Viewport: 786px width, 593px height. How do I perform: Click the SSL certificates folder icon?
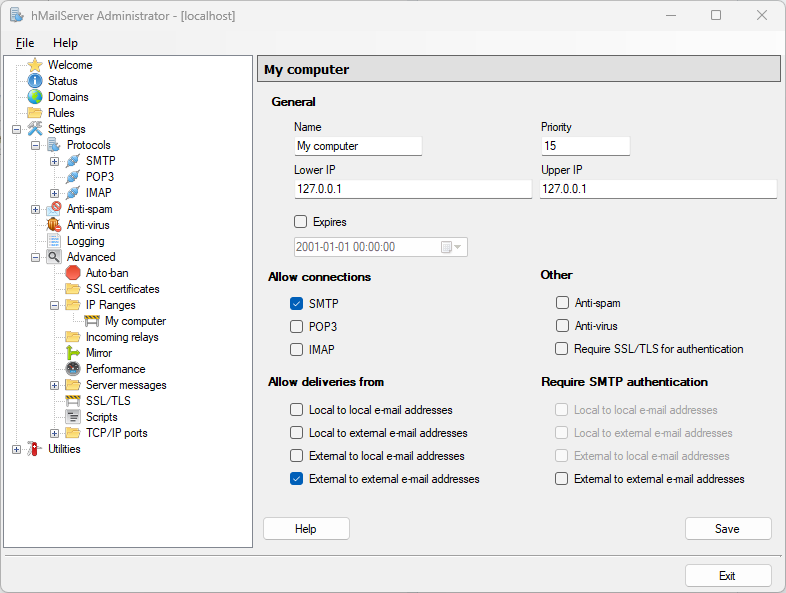pyautogui.click(x=73, y=289)
